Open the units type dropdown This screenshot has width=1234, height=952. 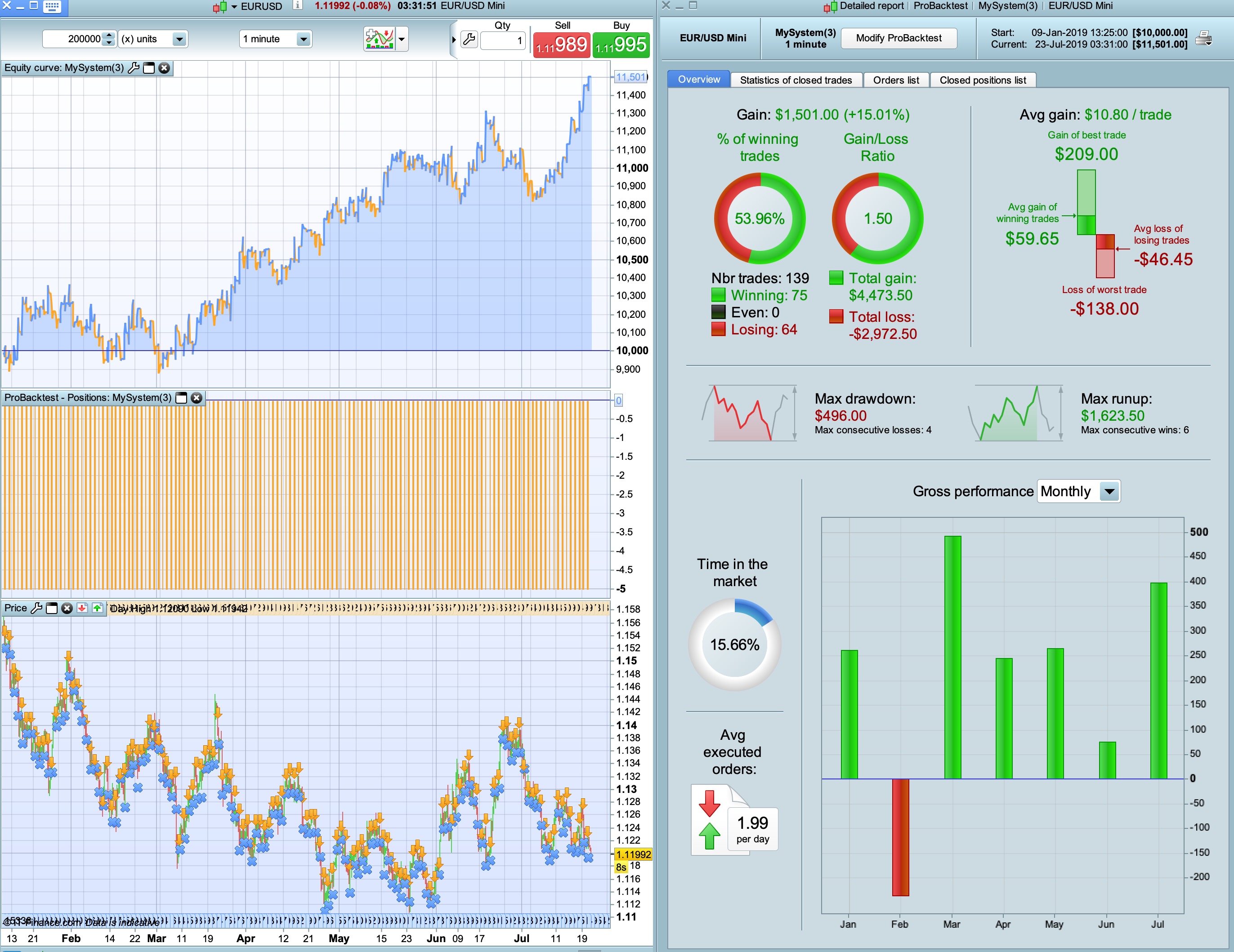(x=179, y=39)
